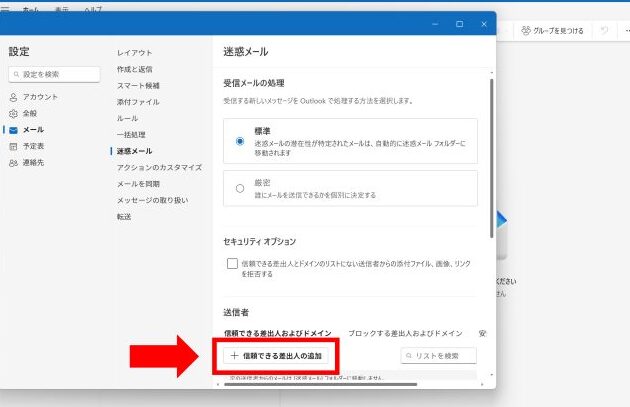The width and height of the screenshot is (630, 407).
Task: Switch to ブロックする差出人およびドメイン tab
Action: (x=405, y=333)
